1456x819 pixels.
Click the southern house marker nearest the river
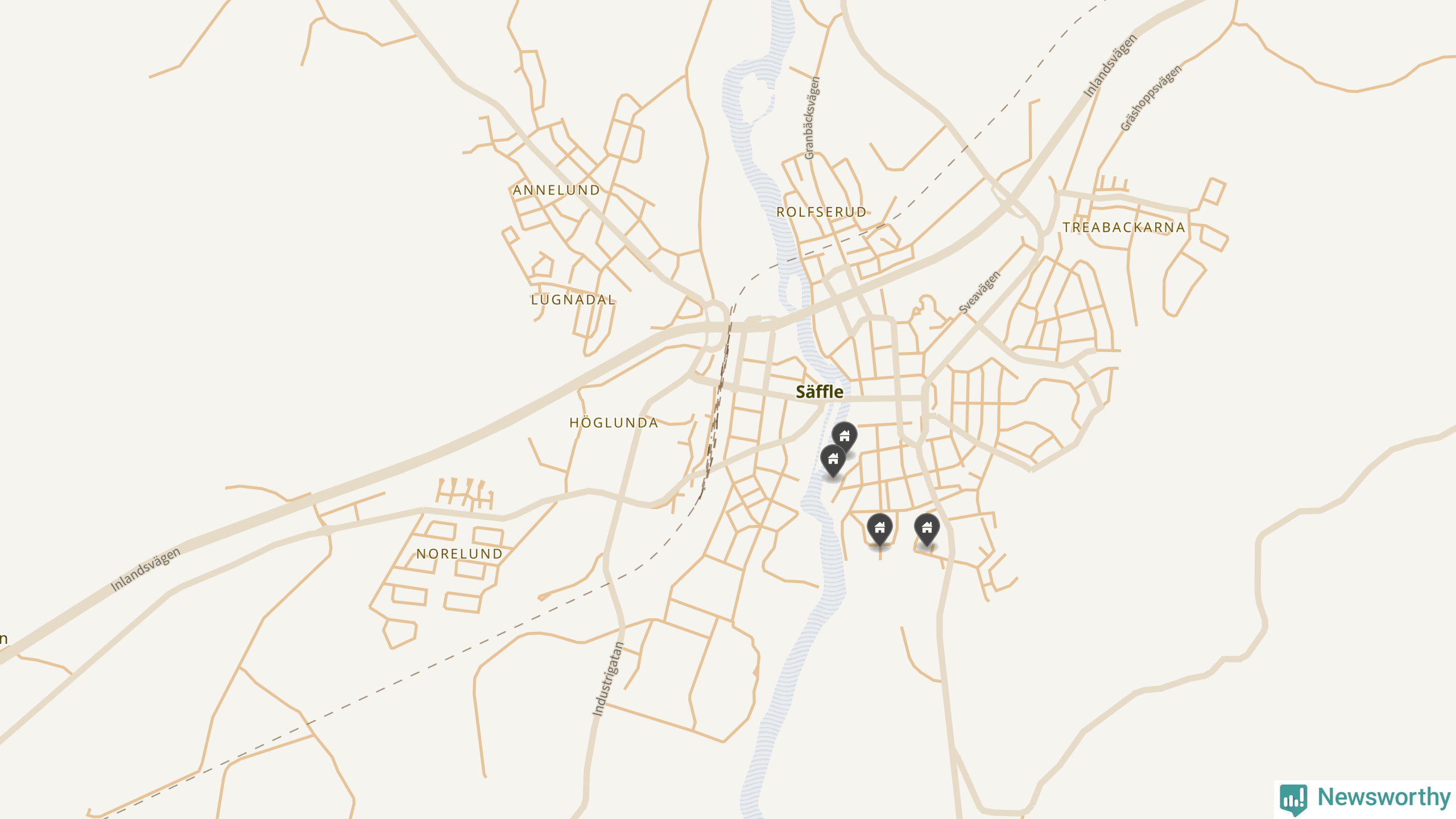[x=880, y=529]
